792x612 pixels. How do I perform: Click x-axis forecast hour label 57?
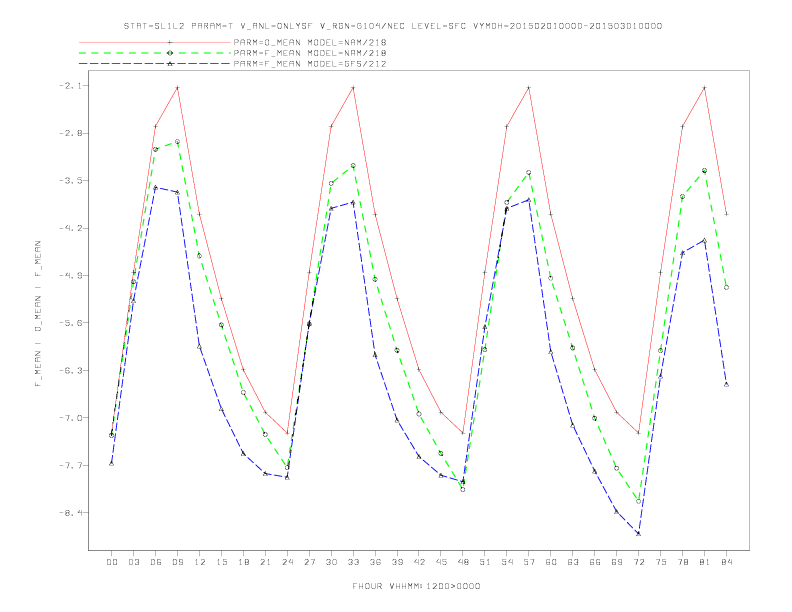[529, 562]
